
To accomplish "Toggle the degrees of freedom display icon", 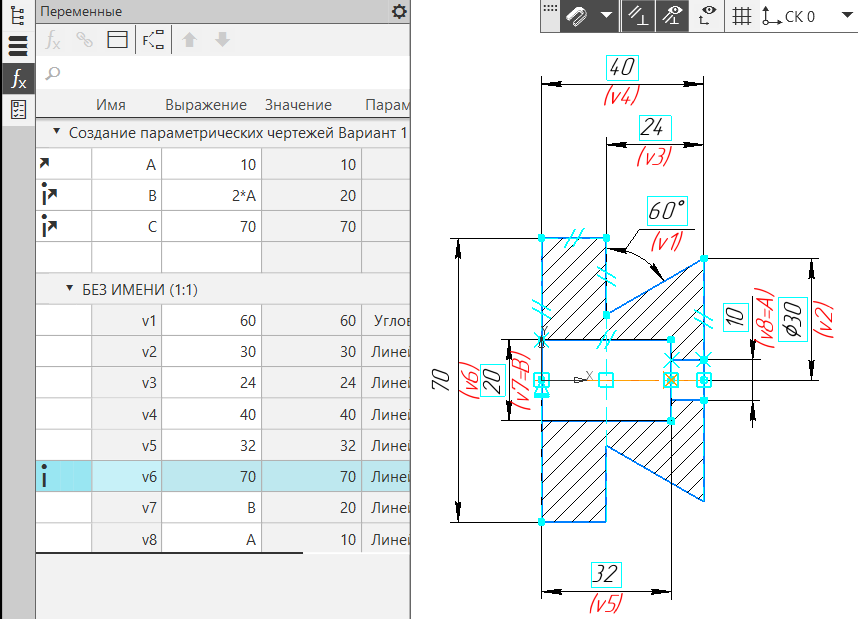I will [707, 16].
